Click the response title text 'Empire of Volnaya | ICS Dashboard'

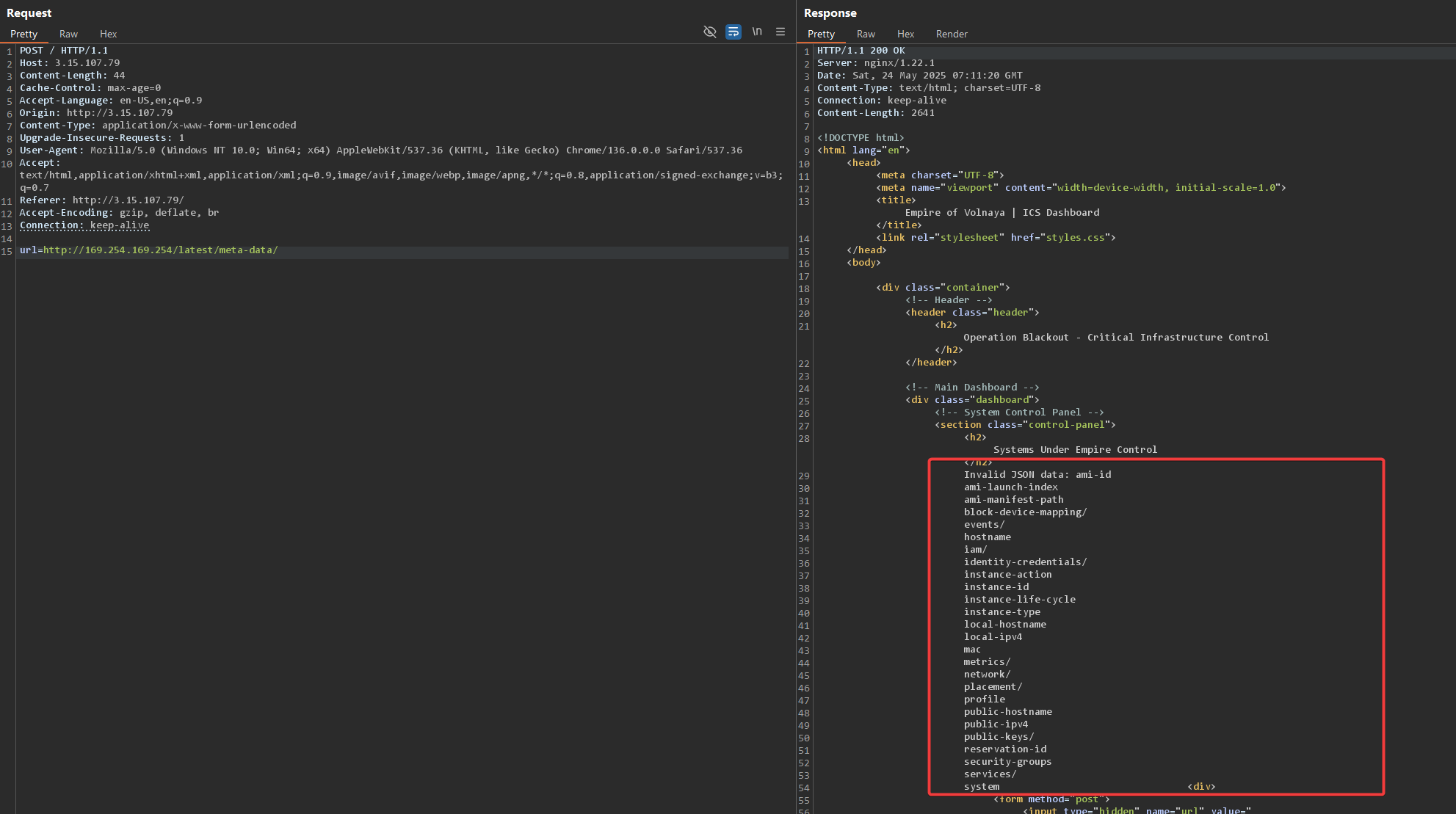1002,213
